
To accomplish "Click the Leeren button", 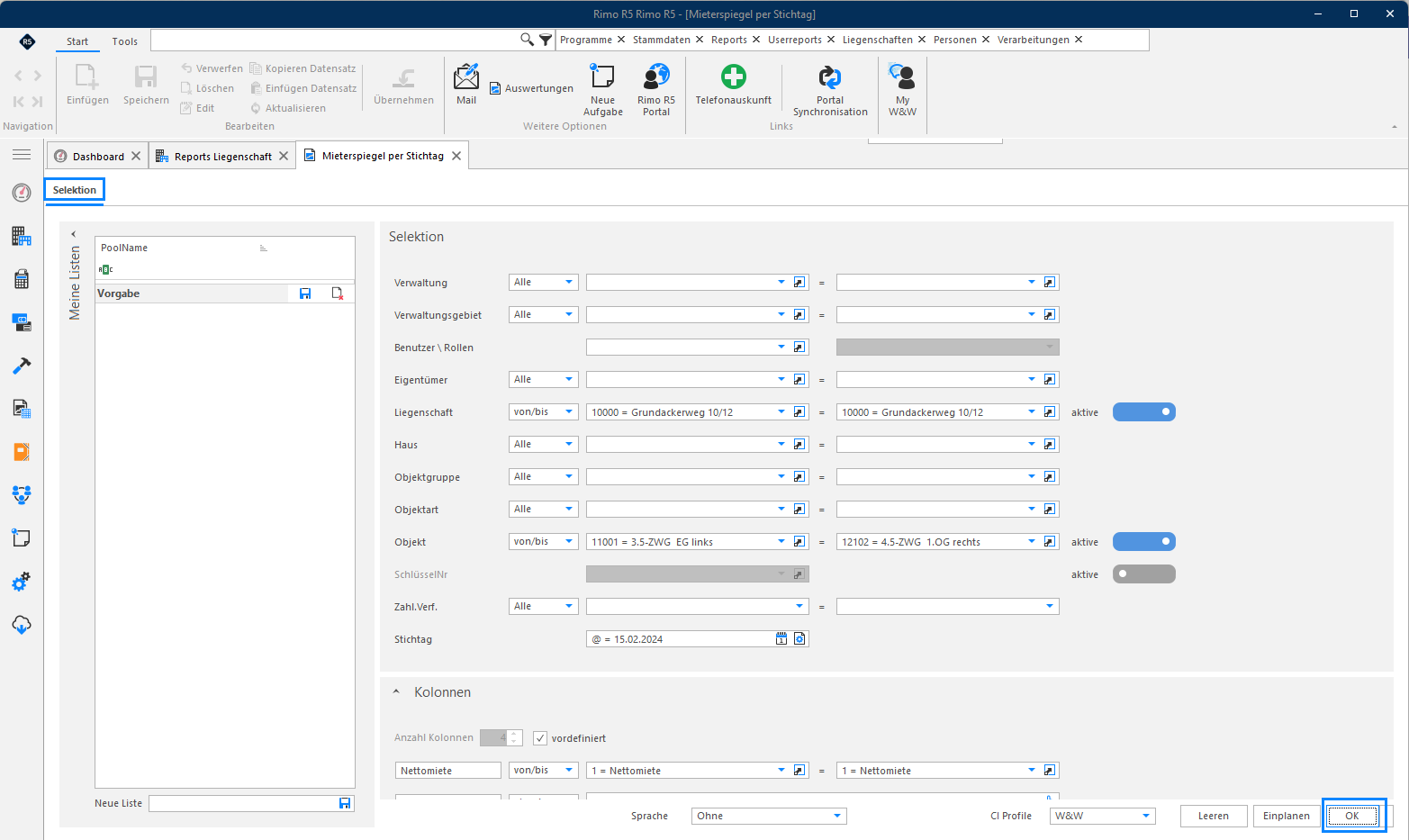I will pyautogui.click(x=1214, y=816).
